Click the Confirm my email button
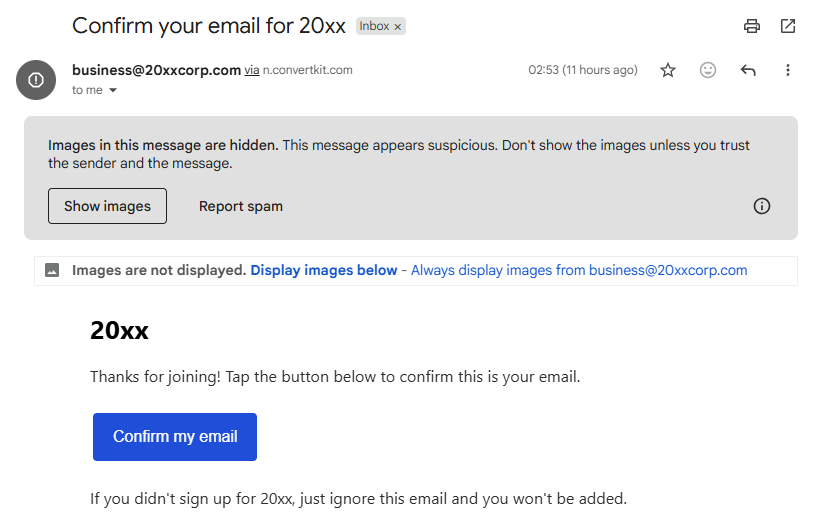 [175, 437]
